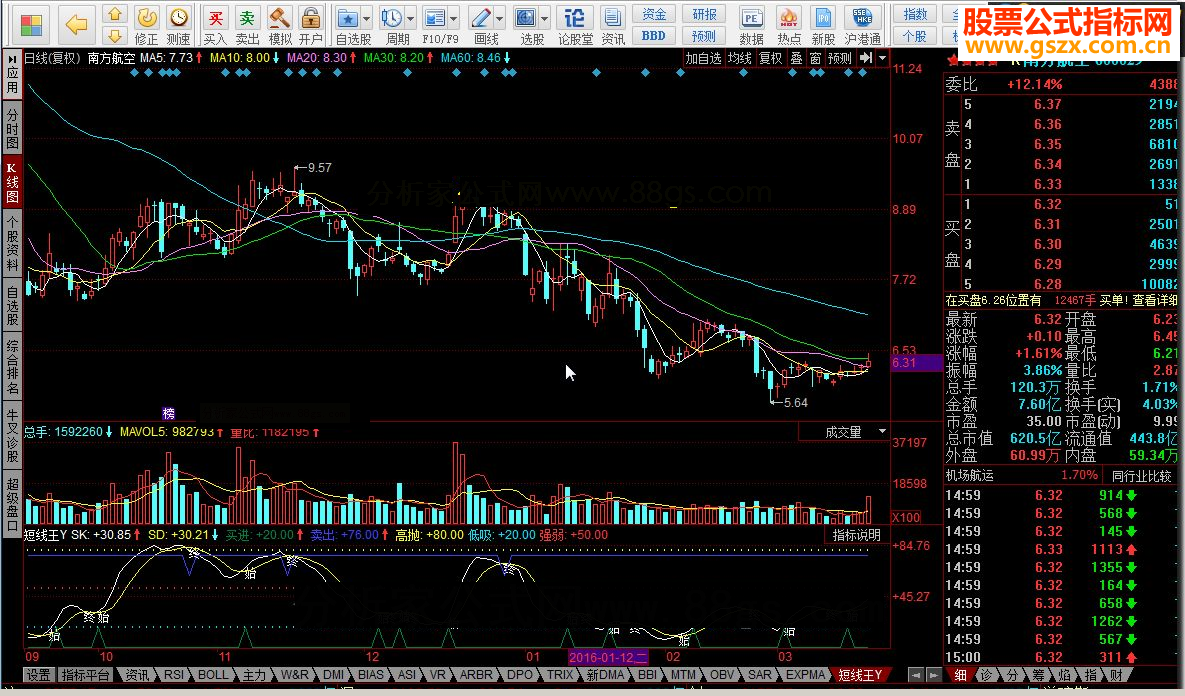Image resolution: width=1185 pixels, height=696 pixels.
Task: Open the 模拟 simulation trading icon
Action: [280, 26]
